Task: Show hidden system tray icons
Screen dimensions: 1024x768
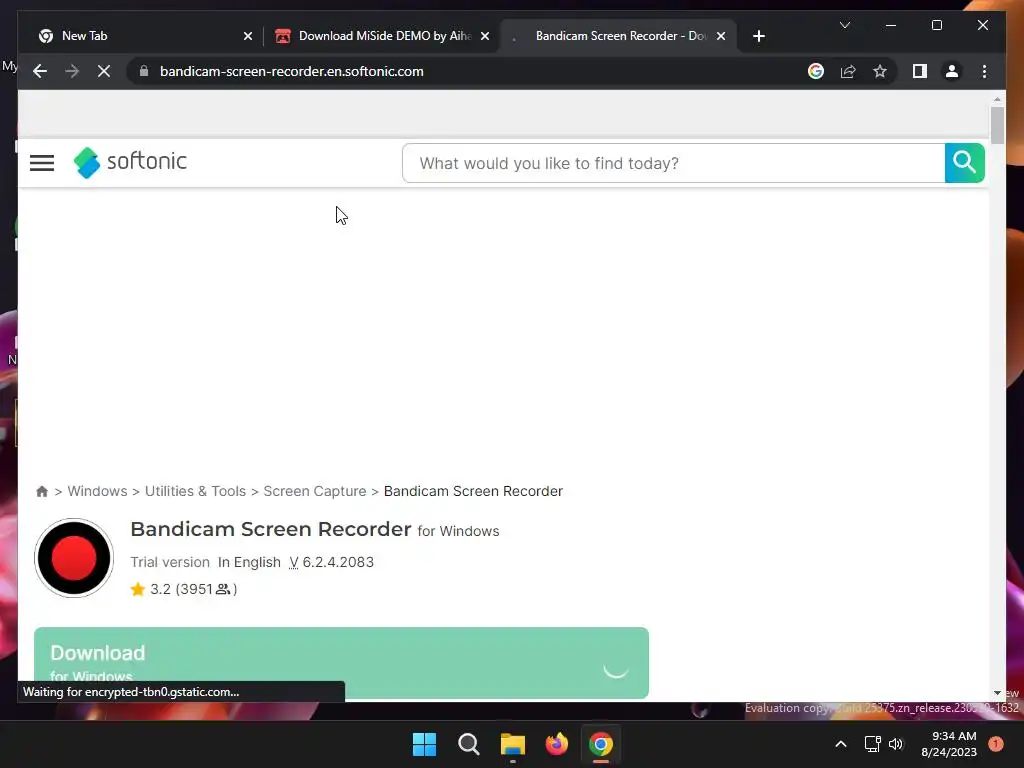Action: pyautogui.click(x=840, y=744)
